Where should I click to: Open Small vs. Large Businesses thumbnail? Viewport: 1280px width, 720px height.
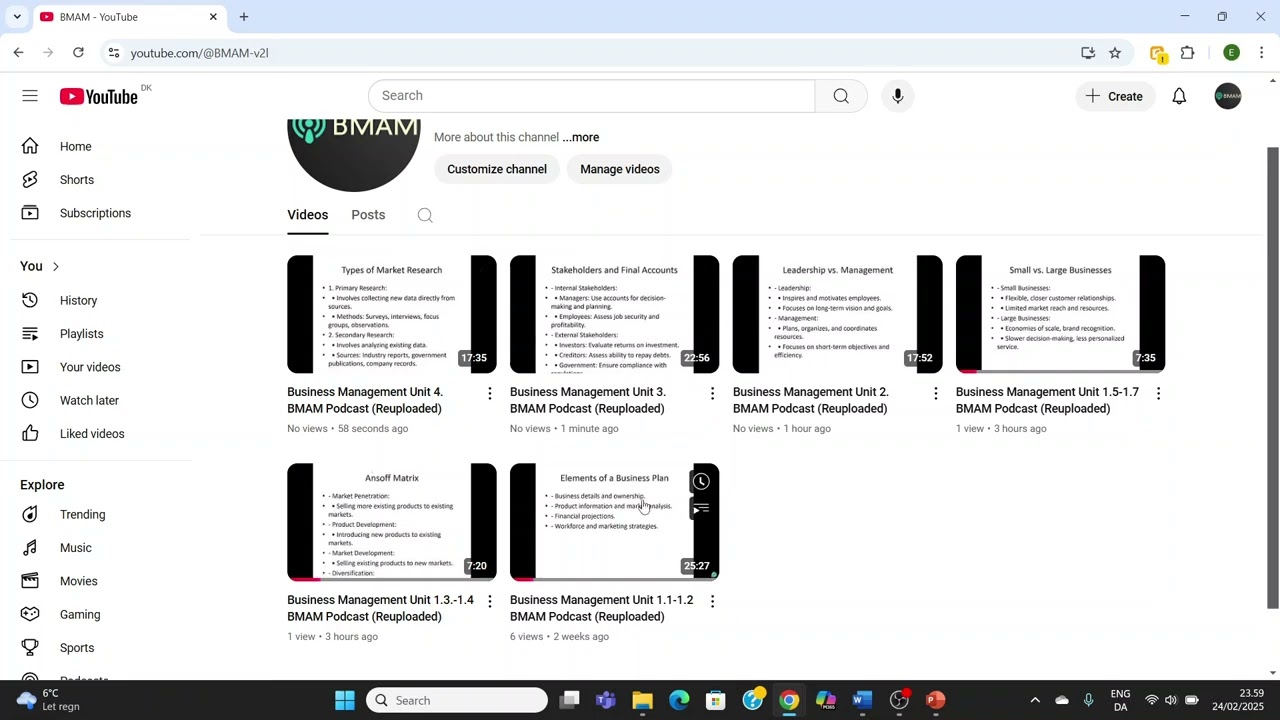(1060, 314)
